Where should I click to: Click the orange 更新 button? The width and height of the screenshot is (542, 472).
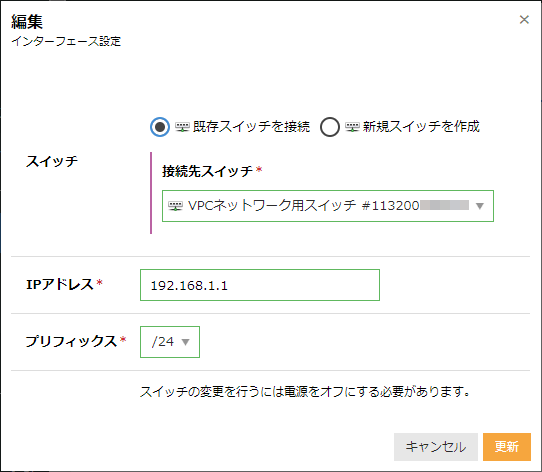click(507, 447)
